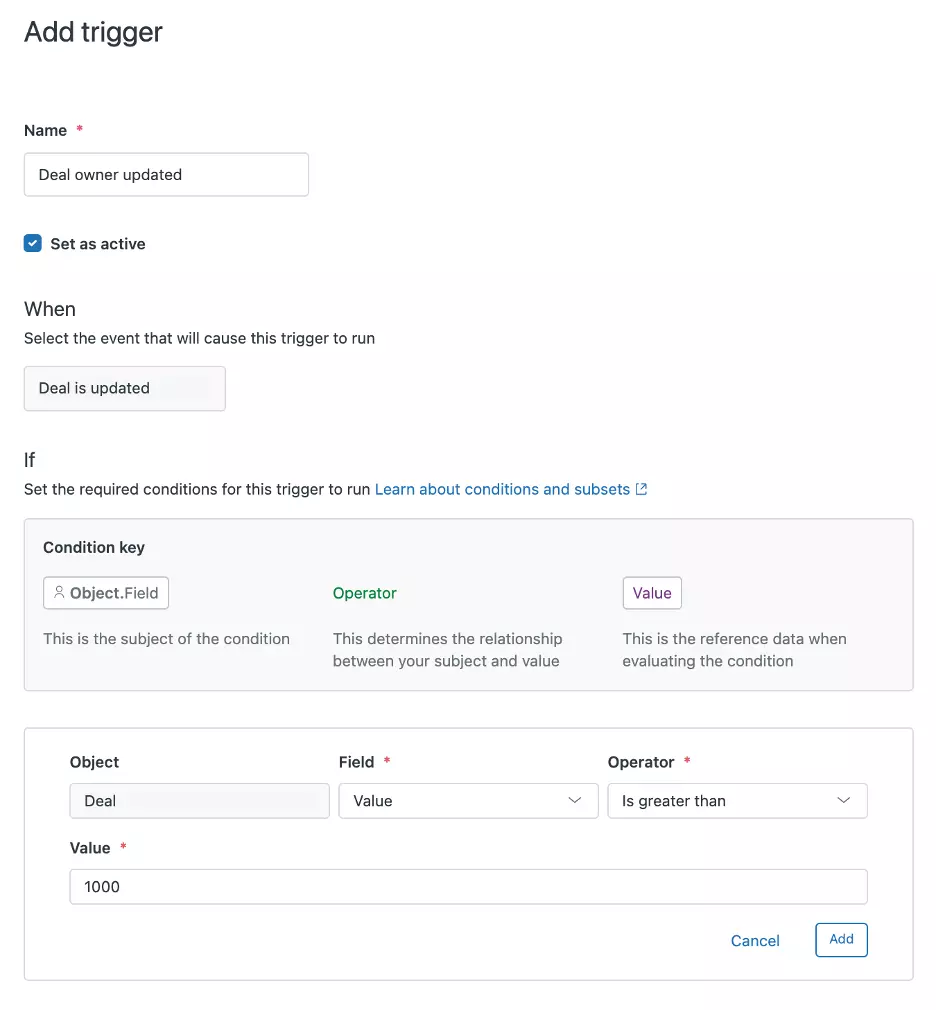Click the Value input containing 1000
The image size is (936, 1010).
pos(468,886)
